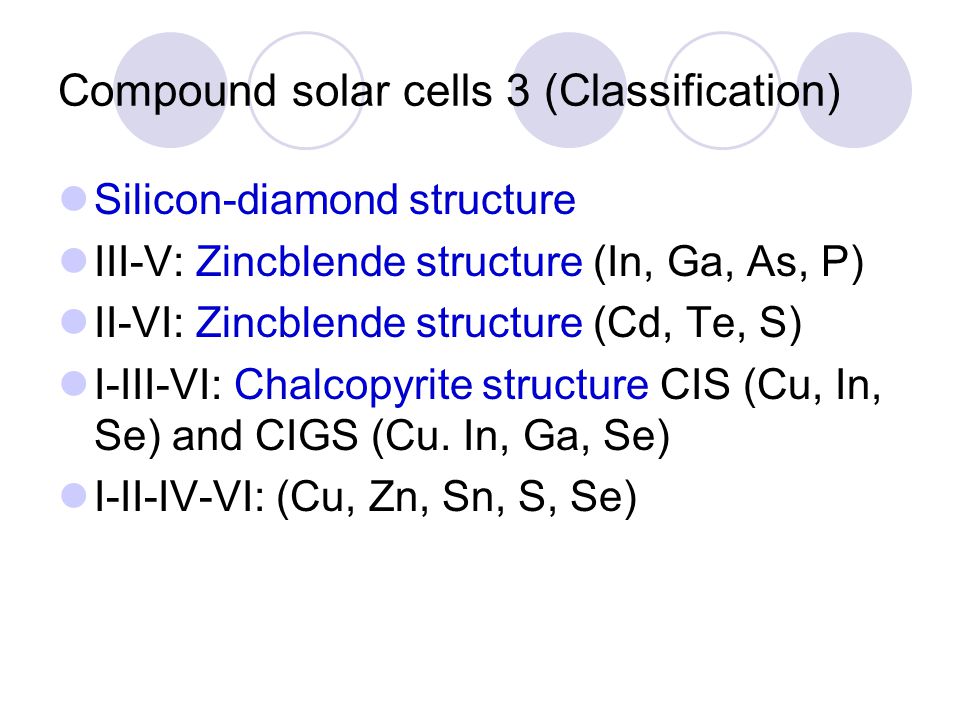960x720 pixels.
Task: Open the II-VI Zincblende structure link
Action: tap(389, 323)
